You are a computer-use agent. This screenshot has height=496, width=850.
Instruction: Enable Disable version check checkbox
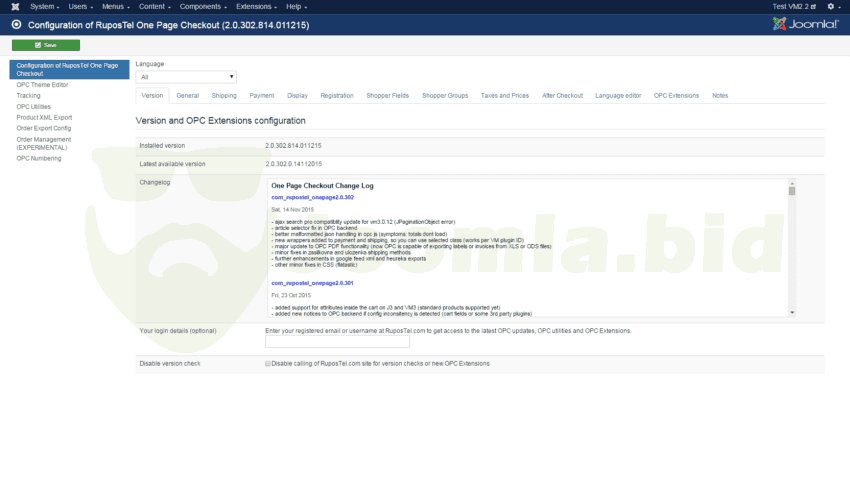268,363
